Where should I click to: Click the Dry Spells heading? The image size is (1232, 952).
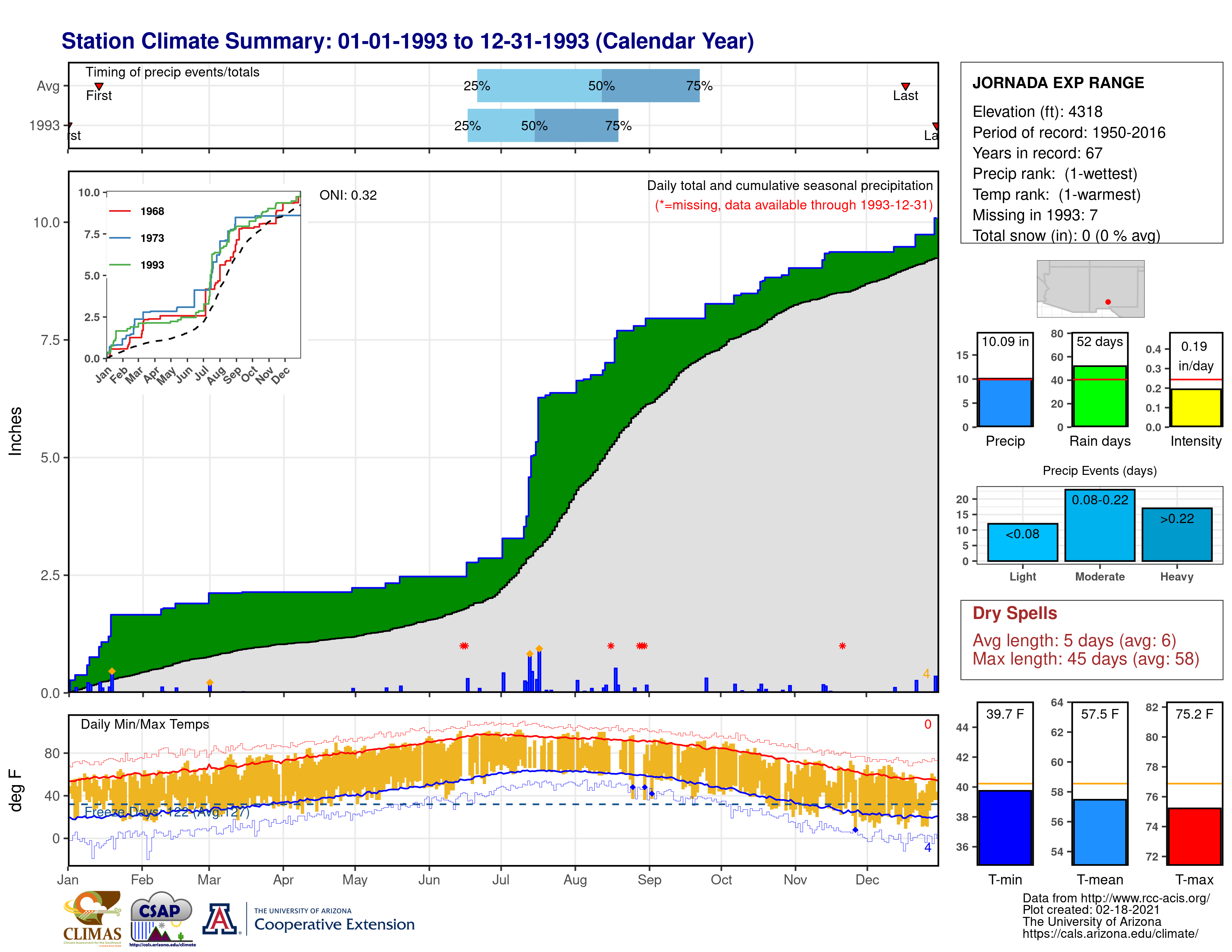click(x=1014, y=613)
